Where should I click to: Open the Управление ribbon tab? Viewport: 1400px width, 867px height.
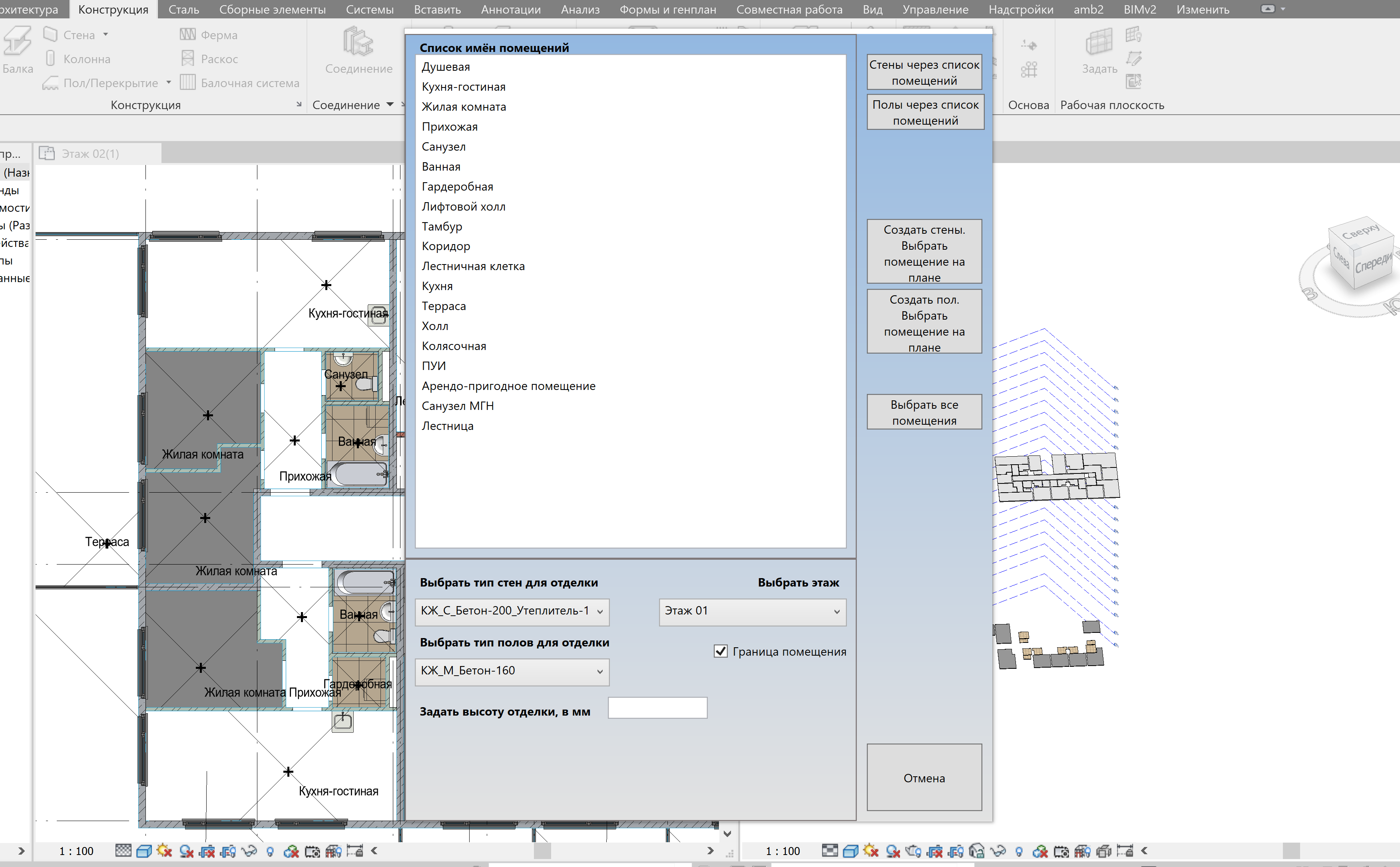coord(935,9)
